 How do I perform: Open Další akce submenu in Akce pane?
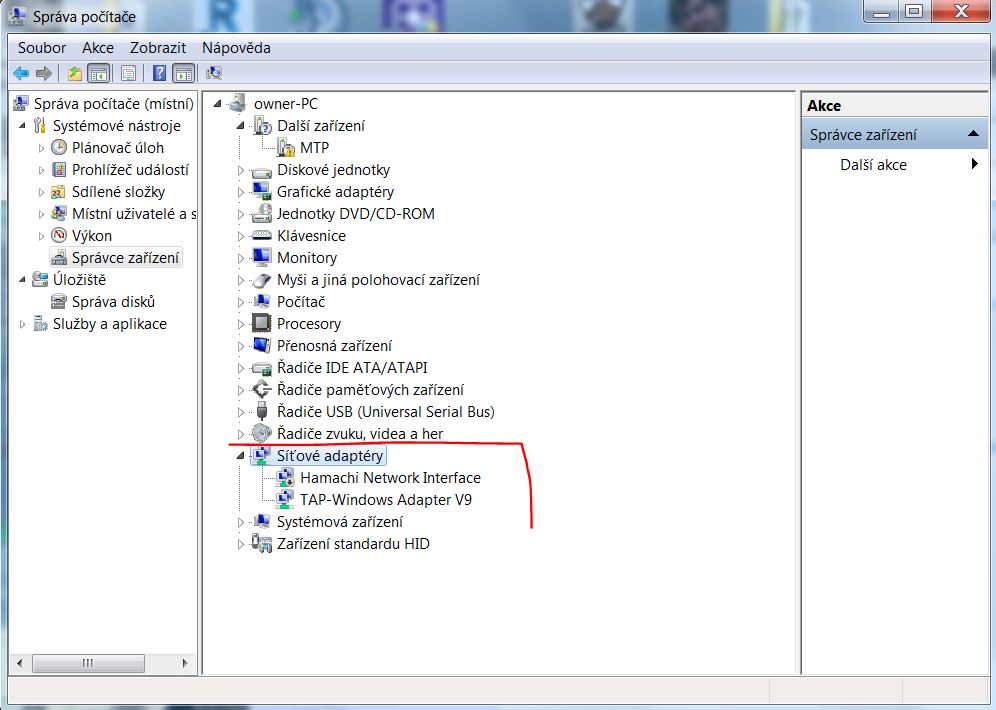[x=873, y=165]
